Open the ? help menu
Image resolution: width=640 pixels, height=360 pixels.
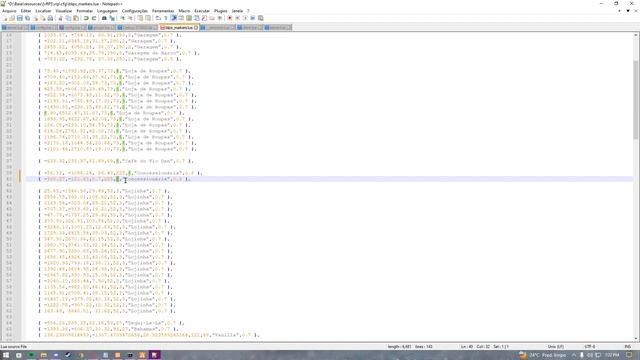pos(248,11)
